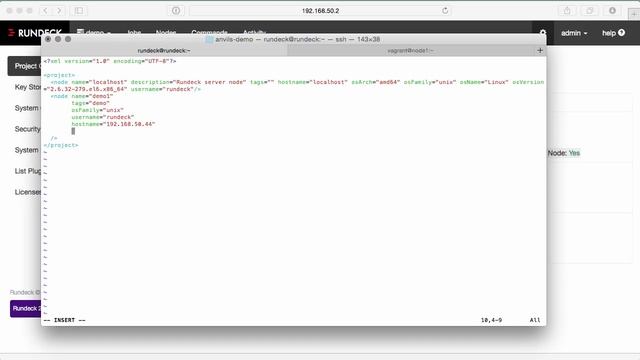The width and height of the screenshot is (640, 360).
Task: Click the reload page icon in address bar
Action: [445, 11]
